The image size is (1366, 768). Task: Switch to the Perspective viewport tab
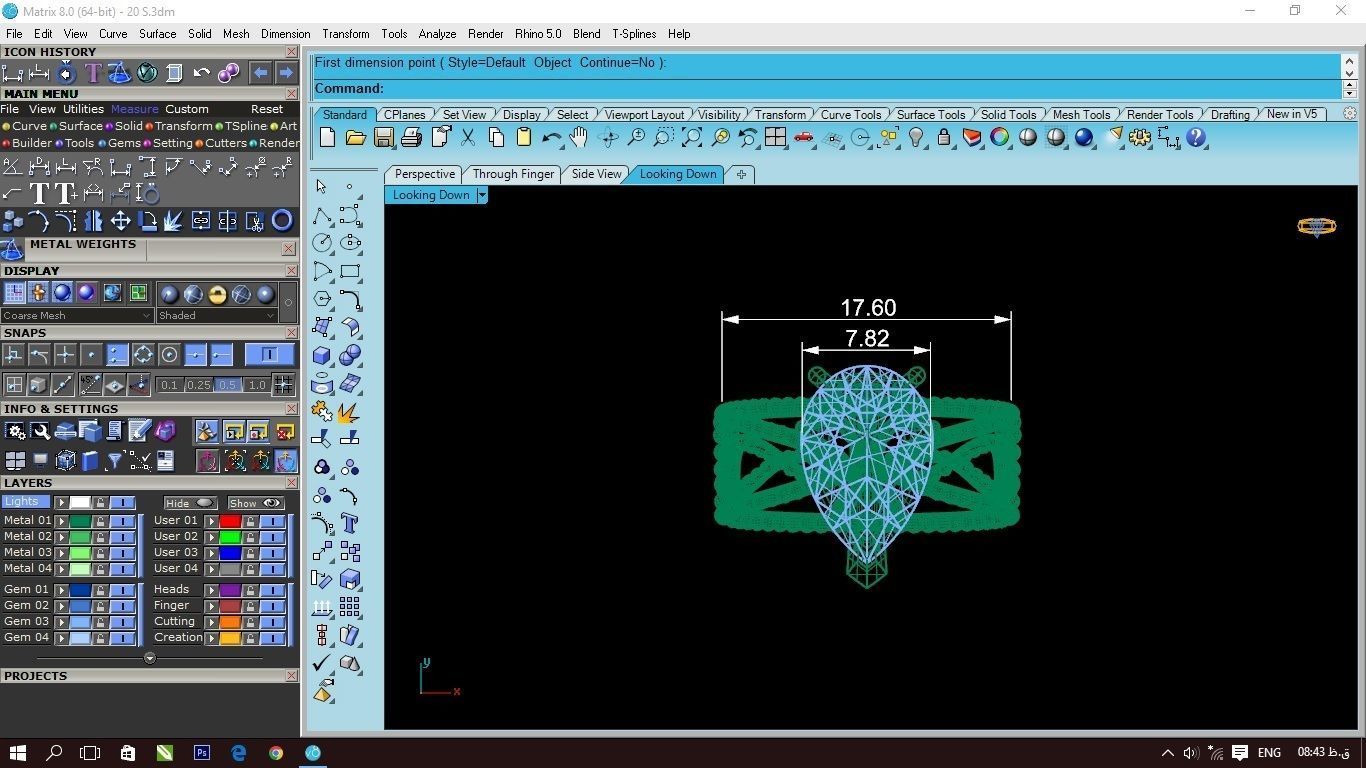coord(424,174)
